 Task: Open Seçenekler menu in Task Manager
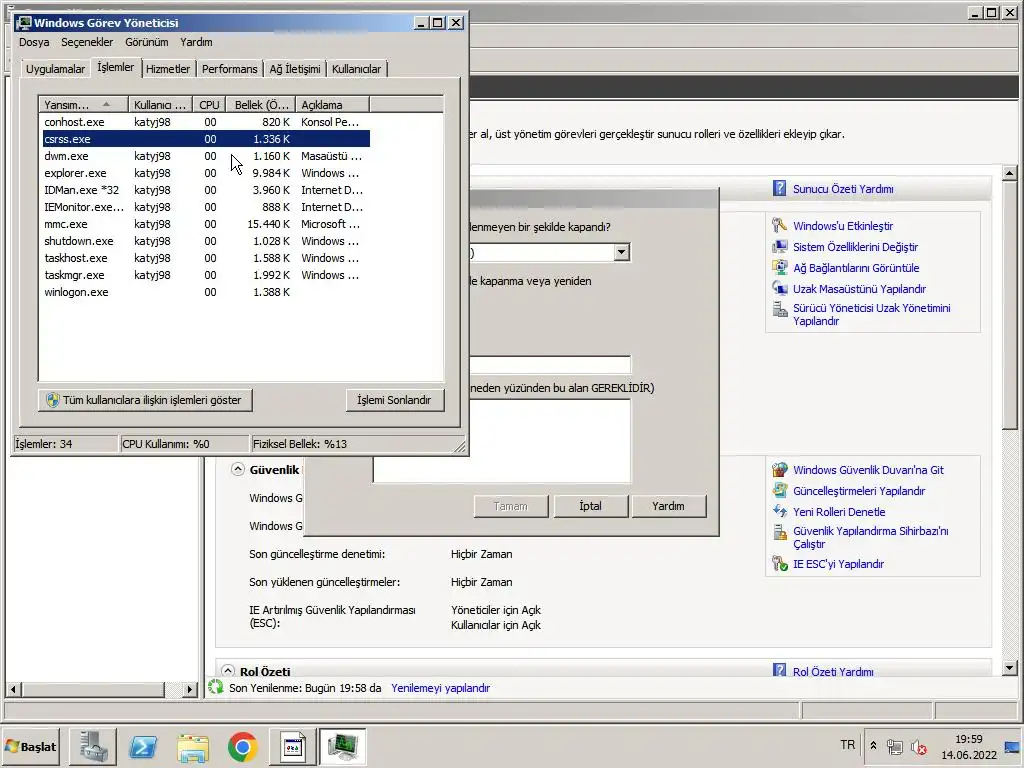87,42
